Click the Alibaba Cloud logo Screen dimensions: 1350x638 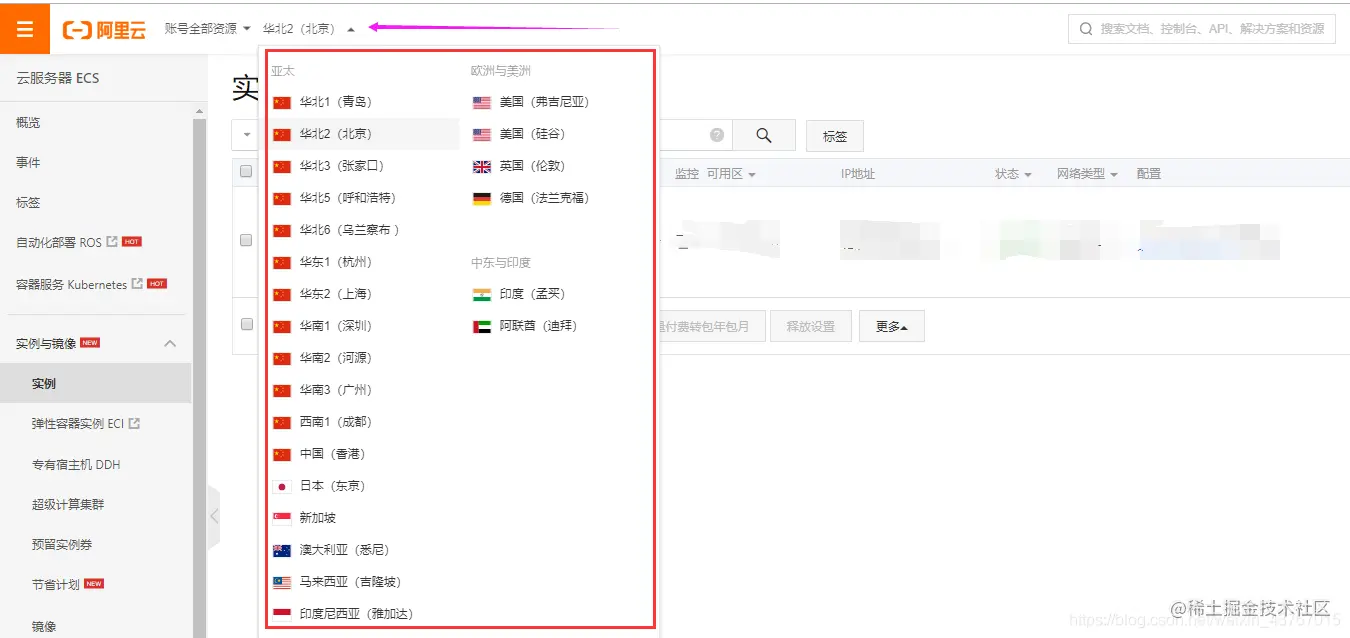104,29
